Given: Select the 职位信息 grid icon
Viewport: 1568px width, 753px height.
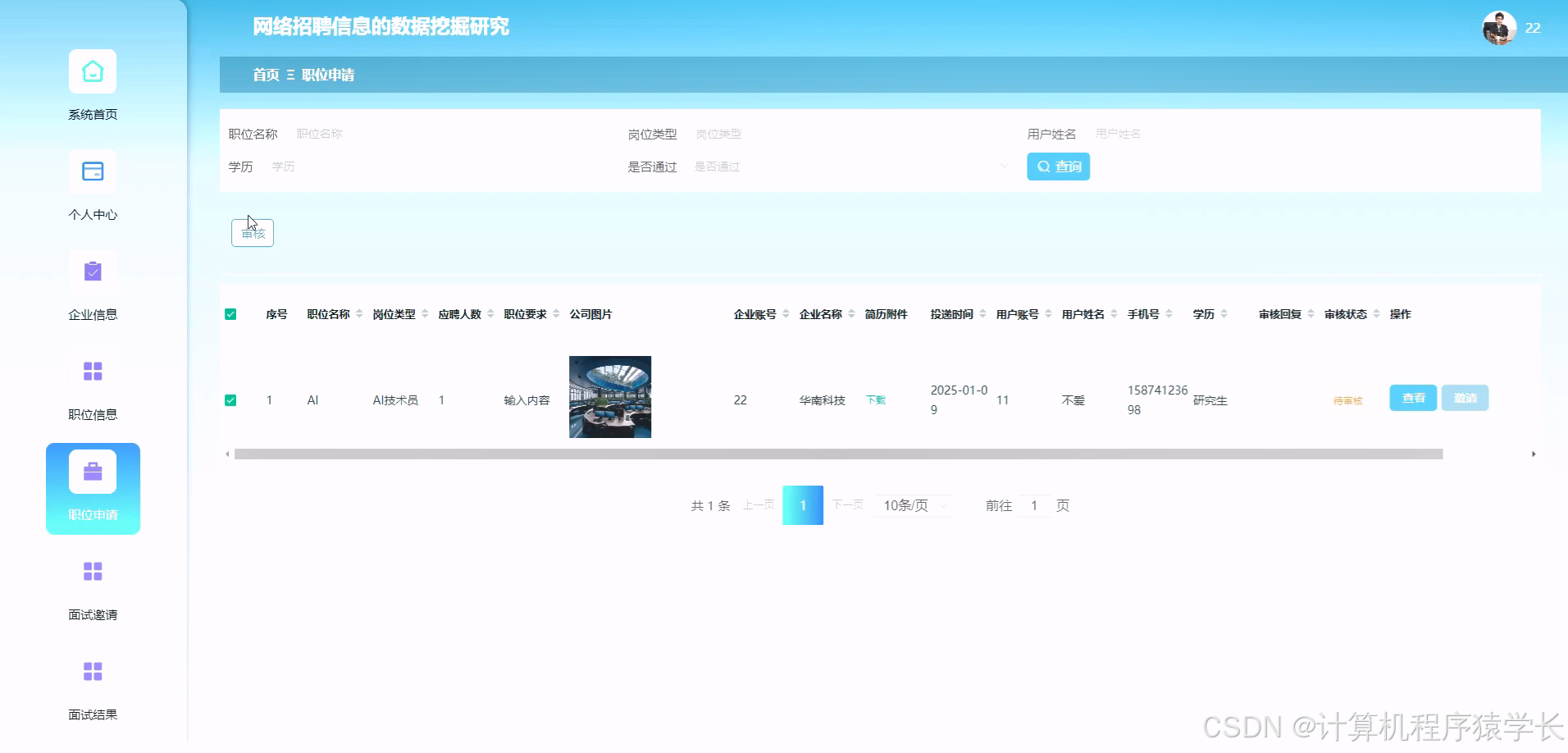Looking at the screenshot, I should coord(92,371).
